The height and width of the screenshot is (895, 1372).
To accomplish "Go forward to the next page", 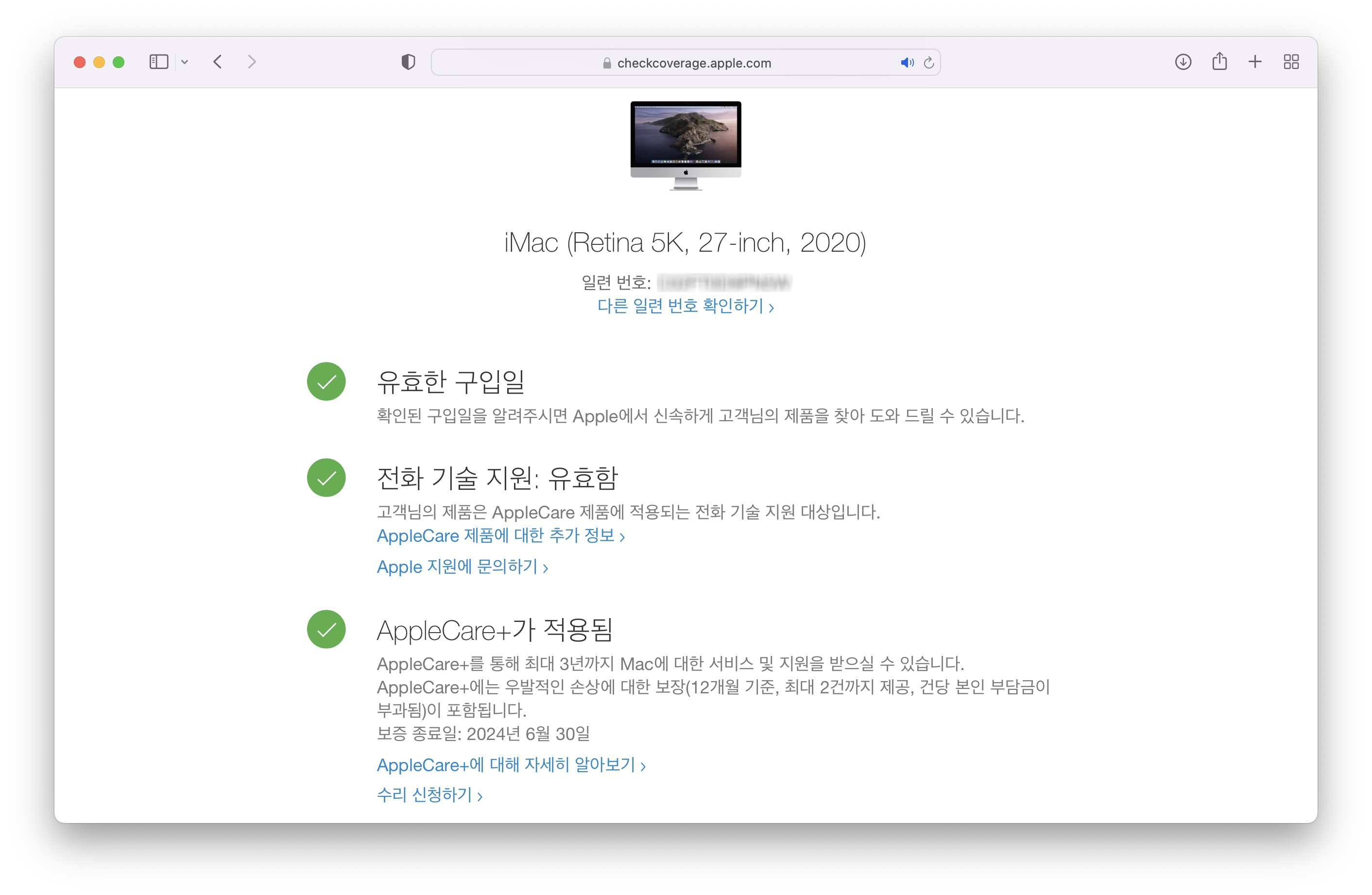I will pyautogui.click(x=251, y=62).
